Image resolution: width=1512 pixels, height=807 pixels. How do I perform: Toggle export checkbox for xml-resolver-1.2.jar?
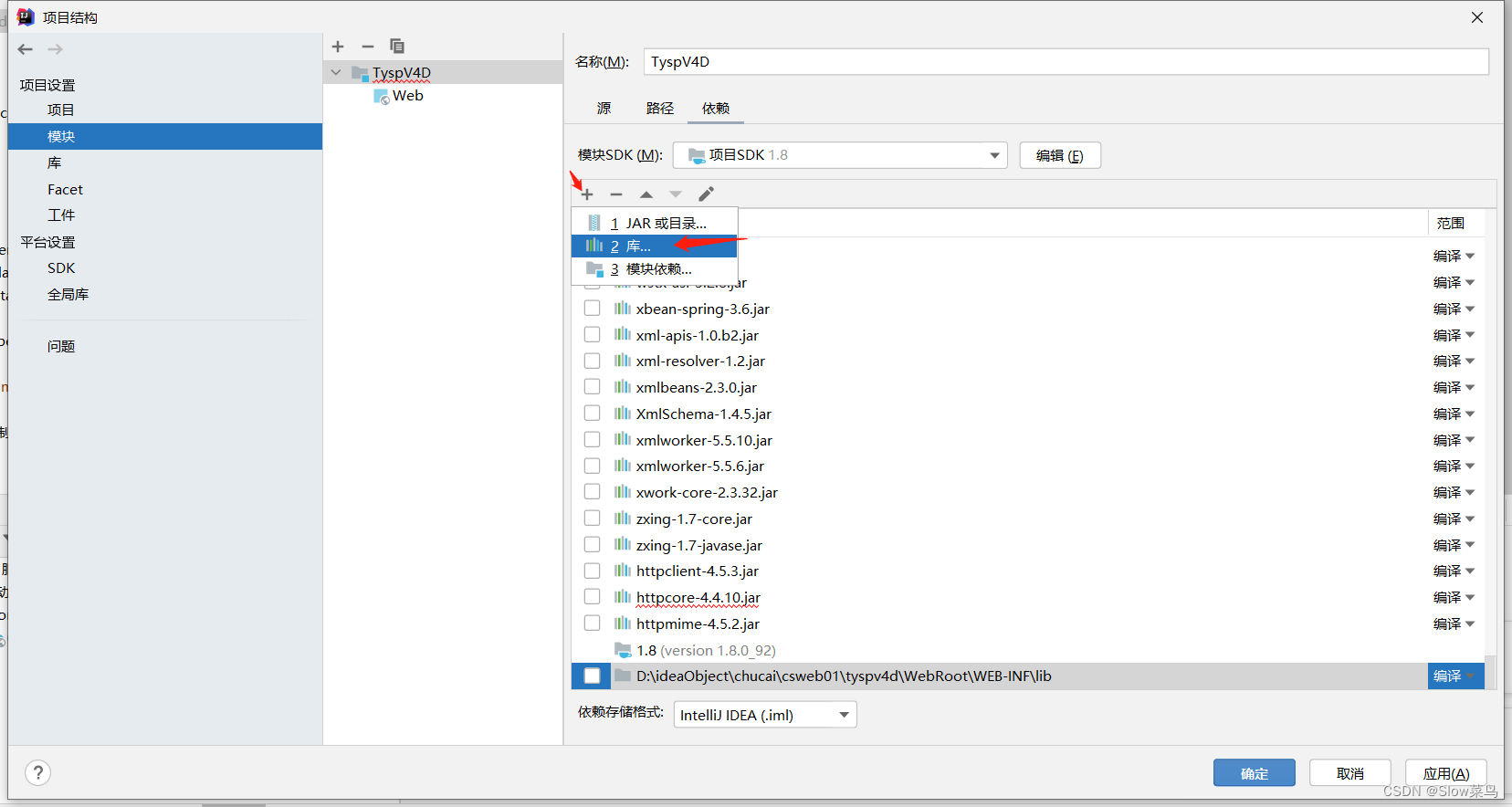point(593,361)
